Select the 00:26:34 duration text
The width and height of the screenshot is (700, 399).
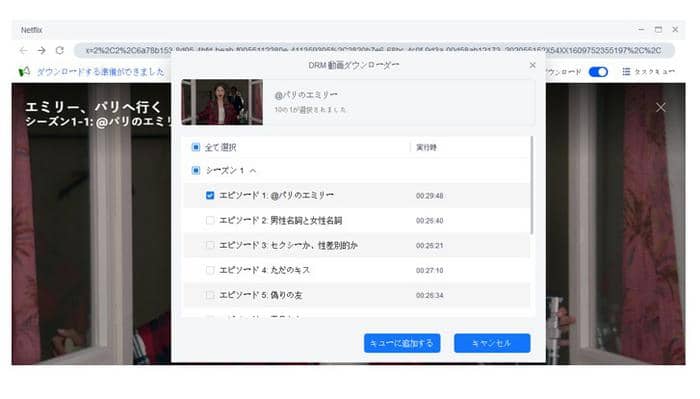tap(429, 295)
